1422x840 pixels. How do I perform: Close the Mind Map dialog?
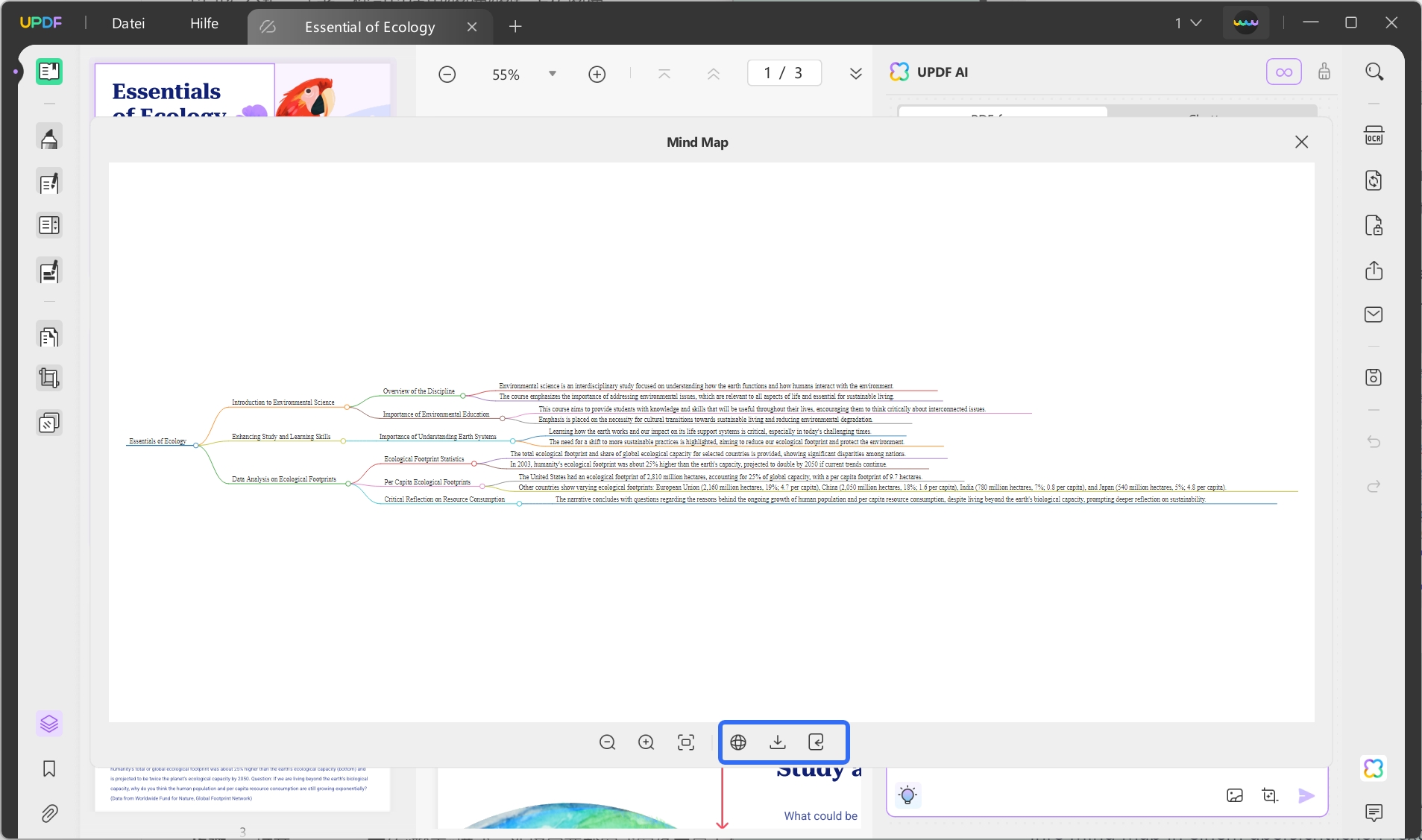click(1302, 142)
